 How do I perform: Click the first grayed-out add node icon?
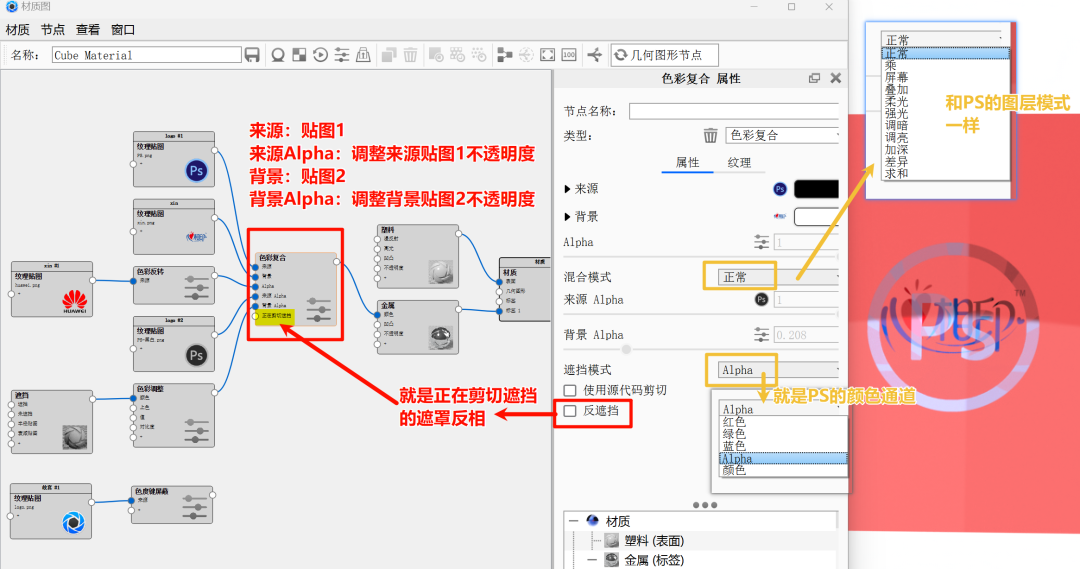tap(436, 55)
